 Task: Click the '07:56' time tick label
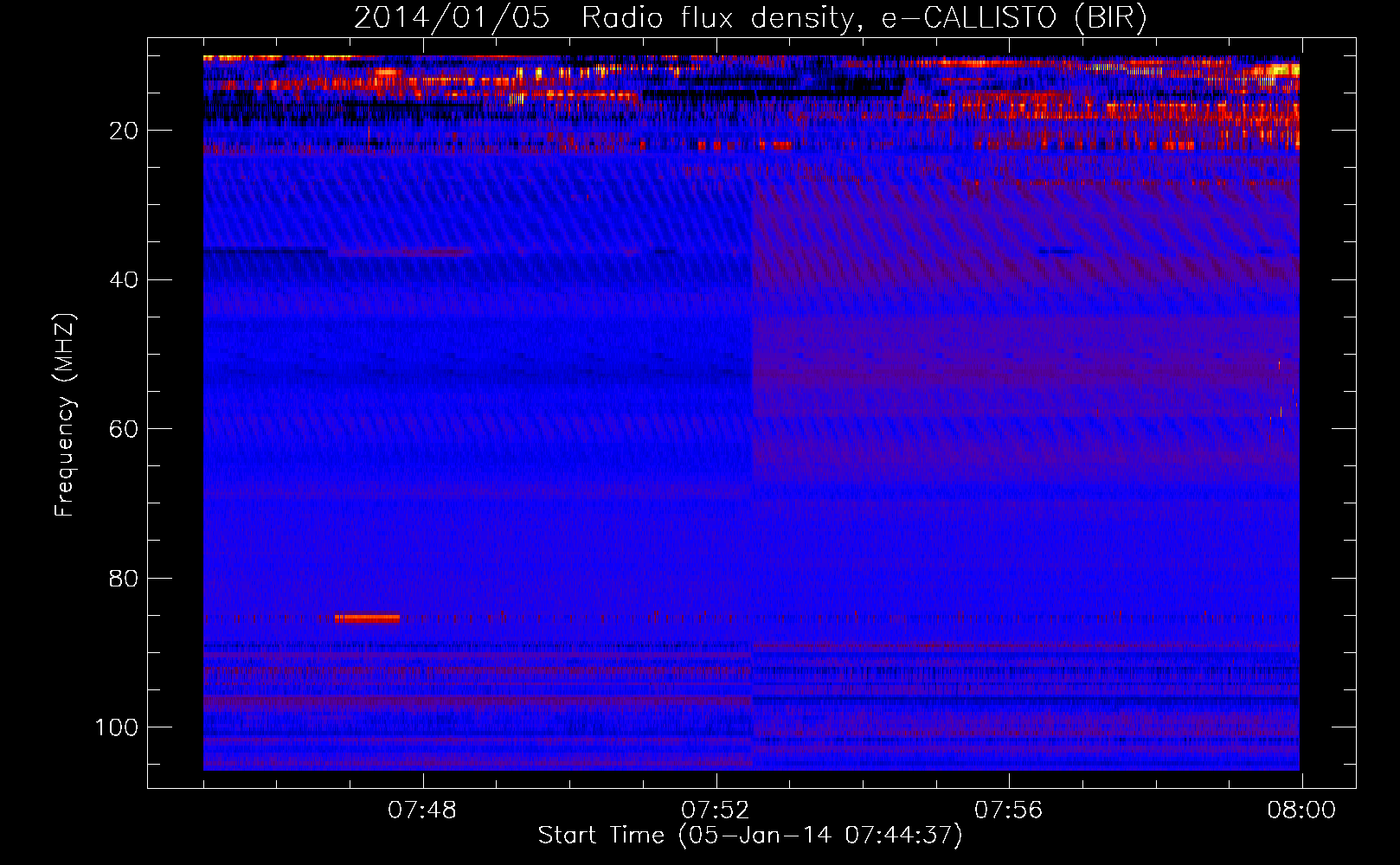pyautogui.click(x=1009, y=811)
